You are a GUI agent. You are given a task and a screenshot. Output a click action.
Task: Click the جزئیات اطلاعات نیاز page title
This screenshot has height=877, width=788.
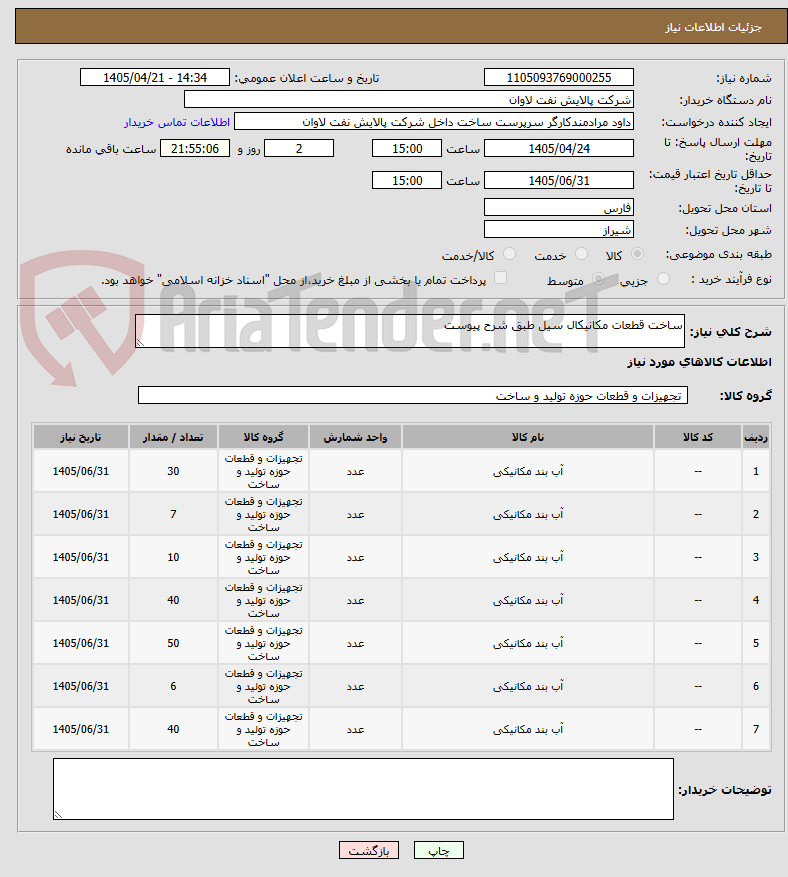[713, 27]
